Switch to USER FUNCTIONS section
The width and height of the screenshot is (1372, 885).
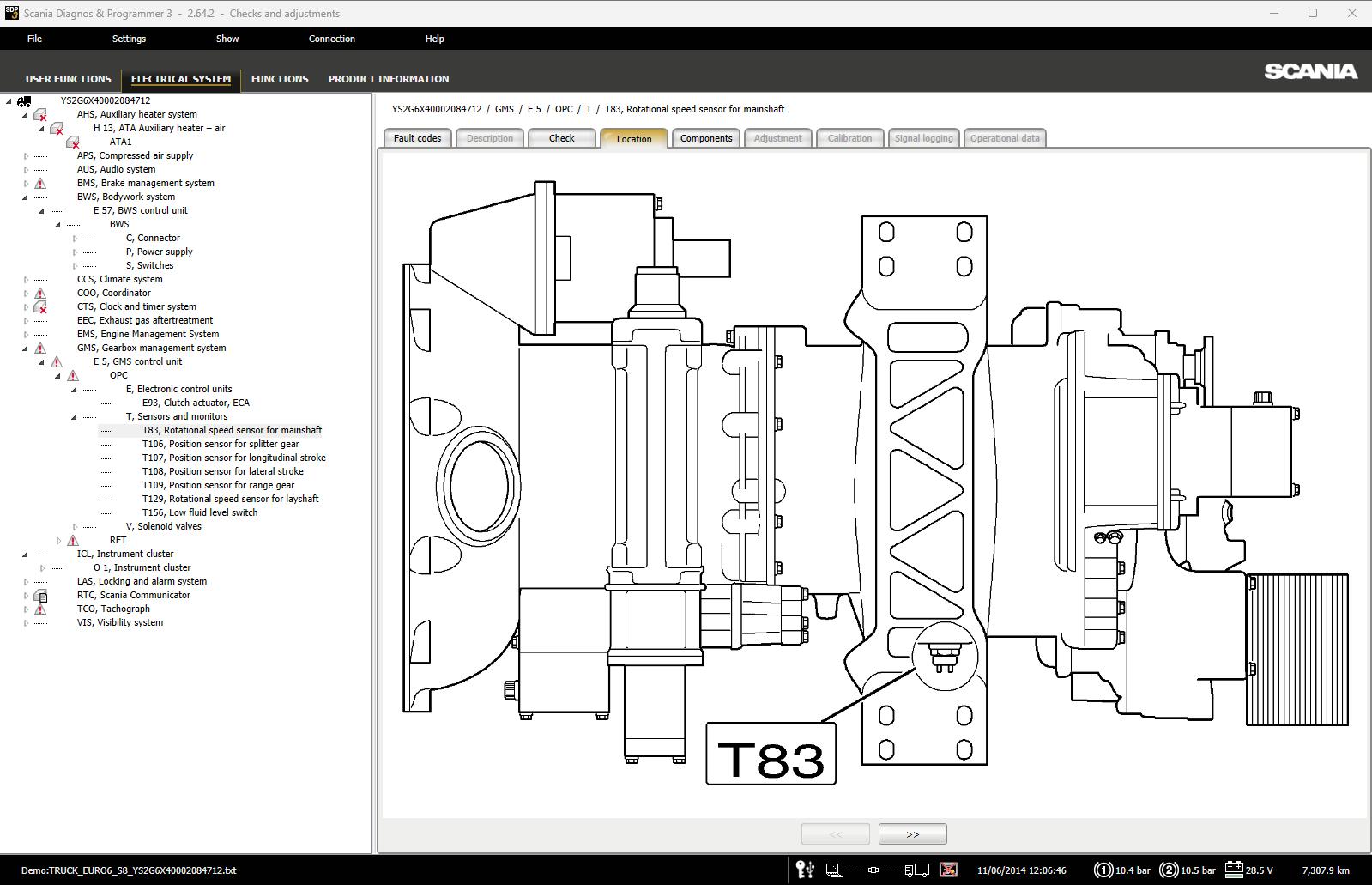click(x=68, y=79)
